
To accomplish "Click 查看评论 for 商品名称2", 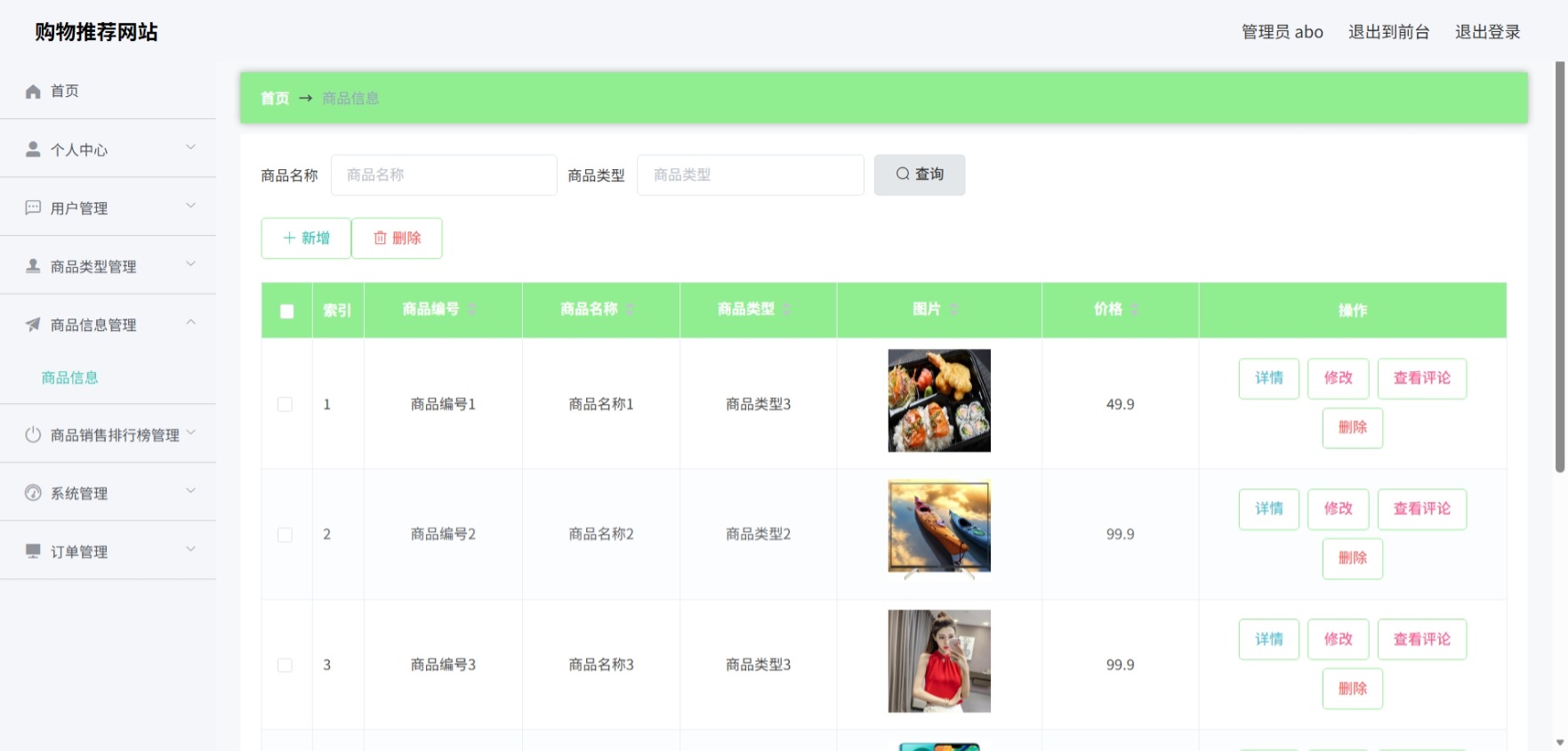I will click(x=1422, y=509).
